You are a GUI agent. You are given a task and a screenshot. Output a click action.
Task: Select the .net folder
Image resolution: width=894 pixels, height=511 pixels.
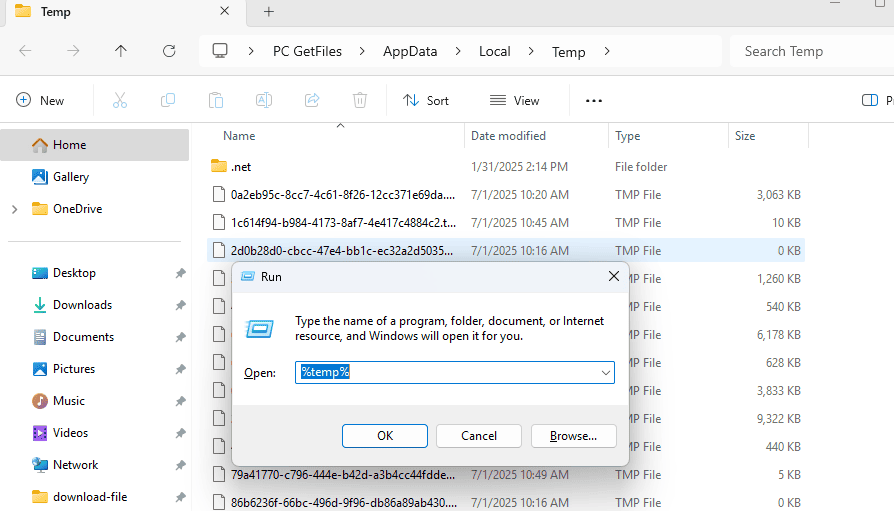[x=506, y=167]
